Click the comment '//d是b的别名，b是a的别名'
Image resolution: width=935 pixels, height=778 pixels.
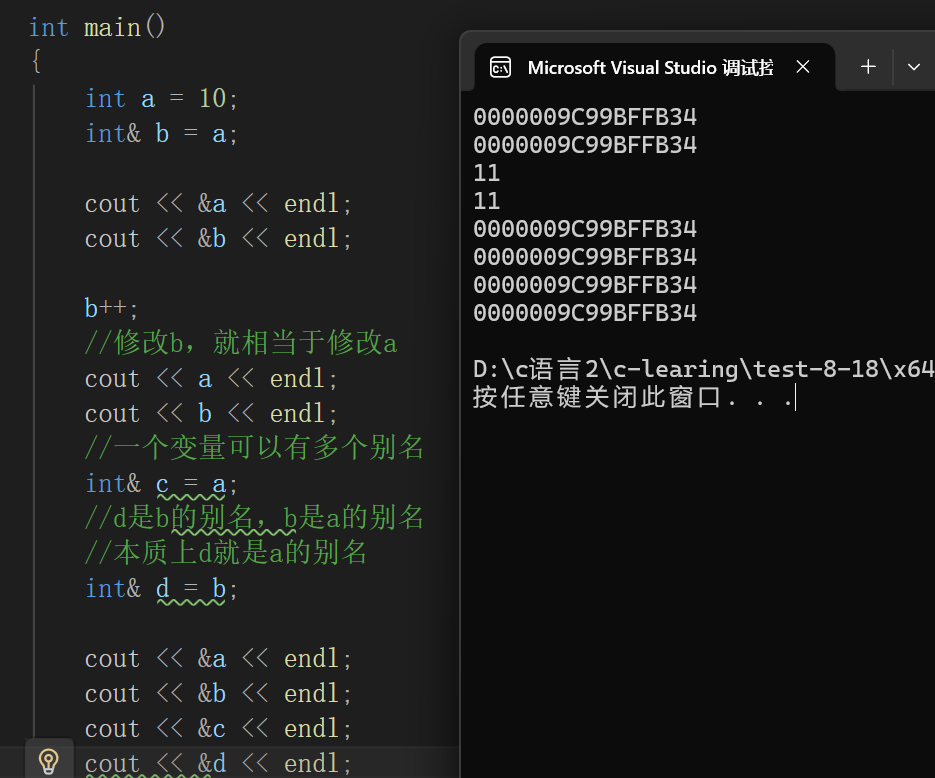(x=254, y=517)
